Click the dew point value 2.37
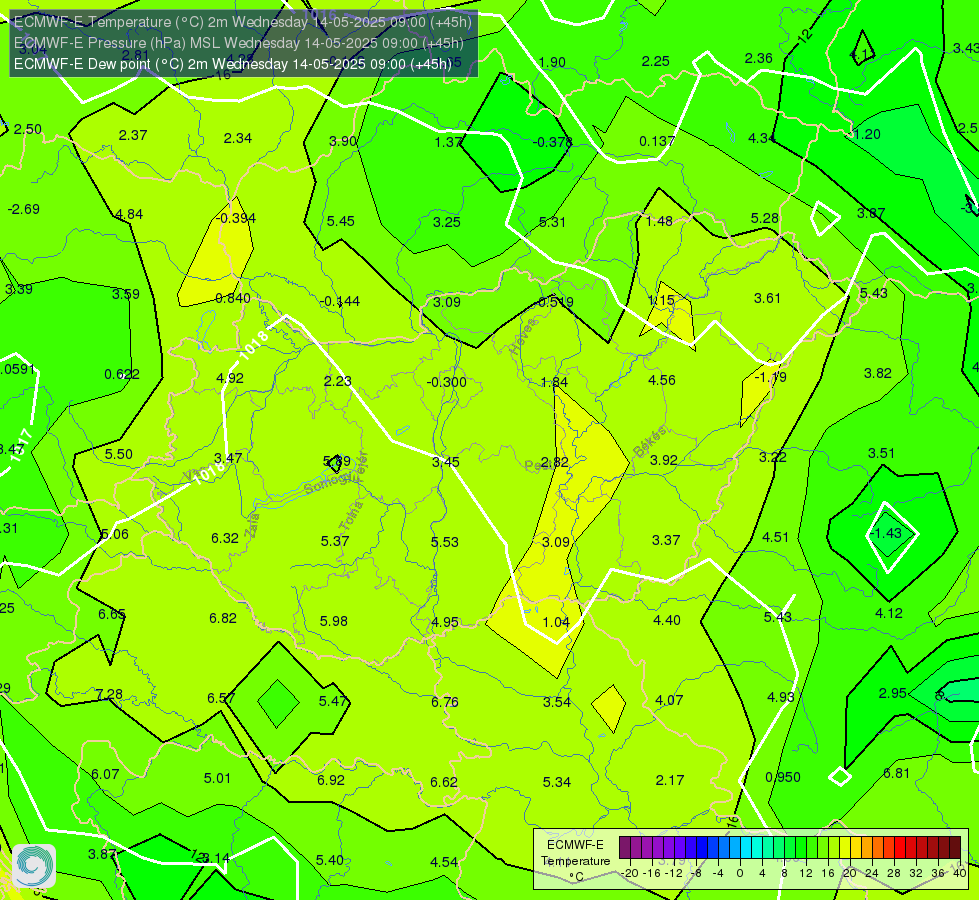Viewport: 979px width, 900px height. [133, 135]
